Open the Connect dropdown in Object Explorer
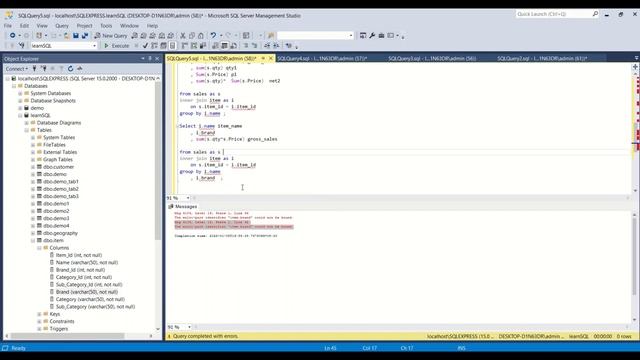The width and height of the screenshot is (640, 360). point(17,69)
